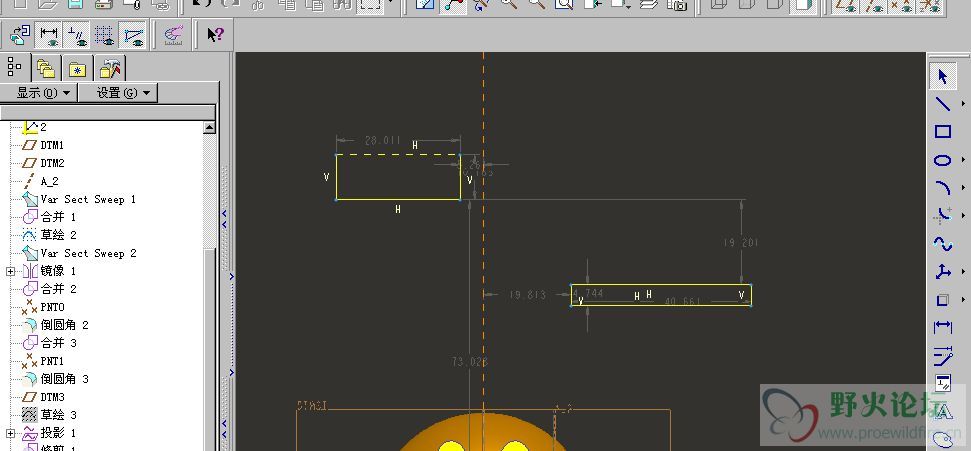Click the 73.028 dimension in the sketch
Viewport: 971px width, 451px height.
click(470, 361)
